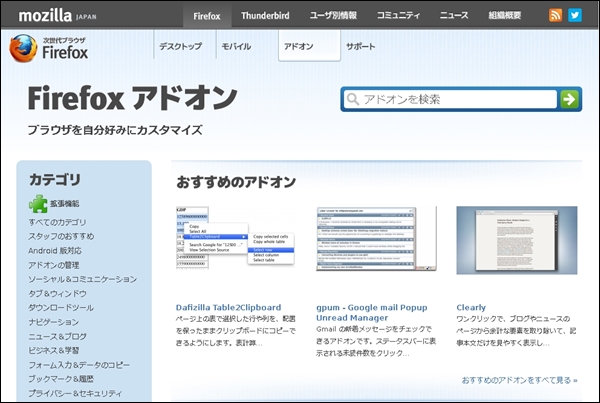The width and height of the screenshot is (600, 403).
Task: Open the 拡張機能 category link
Action: (x=64, y=204)
